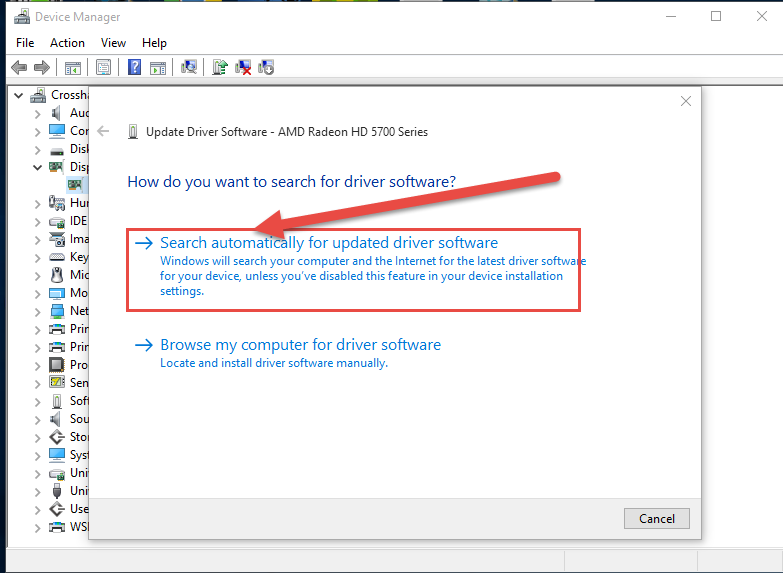The height and width of the screenshot is (573, 783).
Task: Toggle the Show/Hide Console Tree toolbar icon
Action: coord(73,67)
